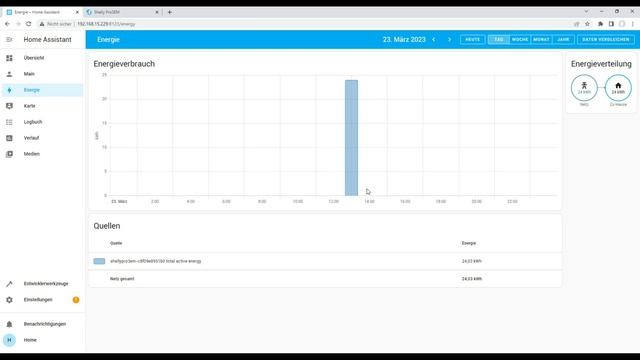Select the WOCHE period view

tap(520, 40)
